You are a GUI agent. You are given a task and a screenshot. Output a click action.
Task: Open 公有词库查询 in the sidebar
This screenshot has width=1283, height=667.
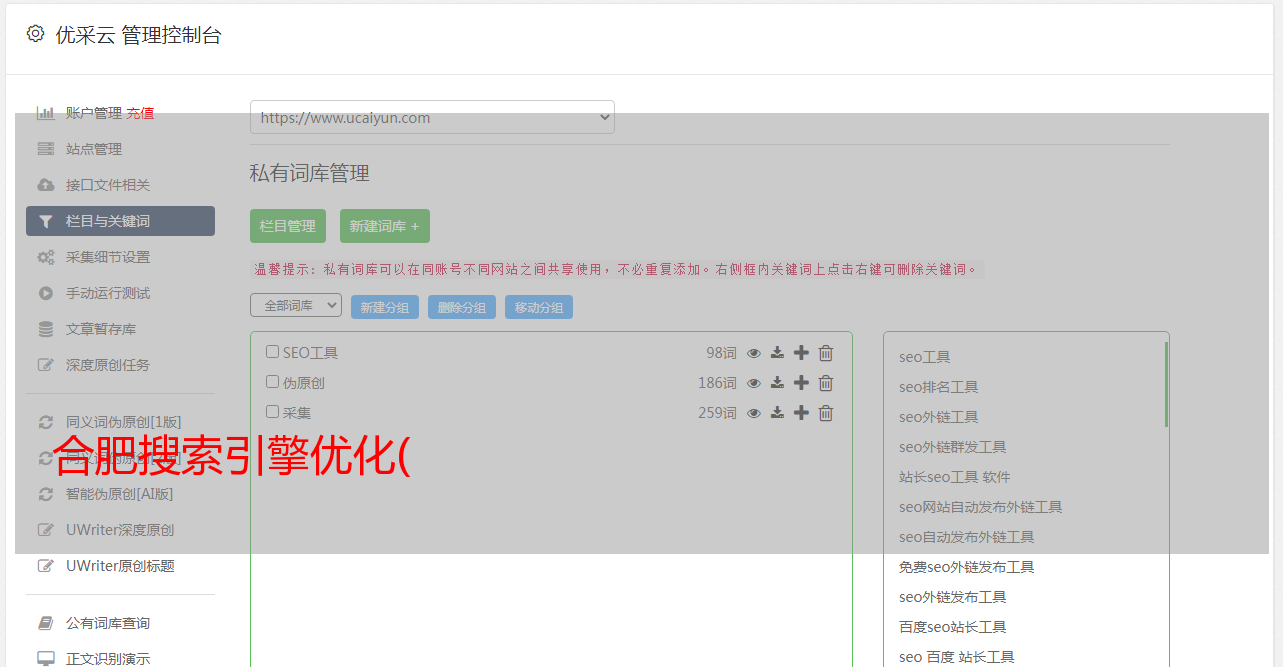108,623
